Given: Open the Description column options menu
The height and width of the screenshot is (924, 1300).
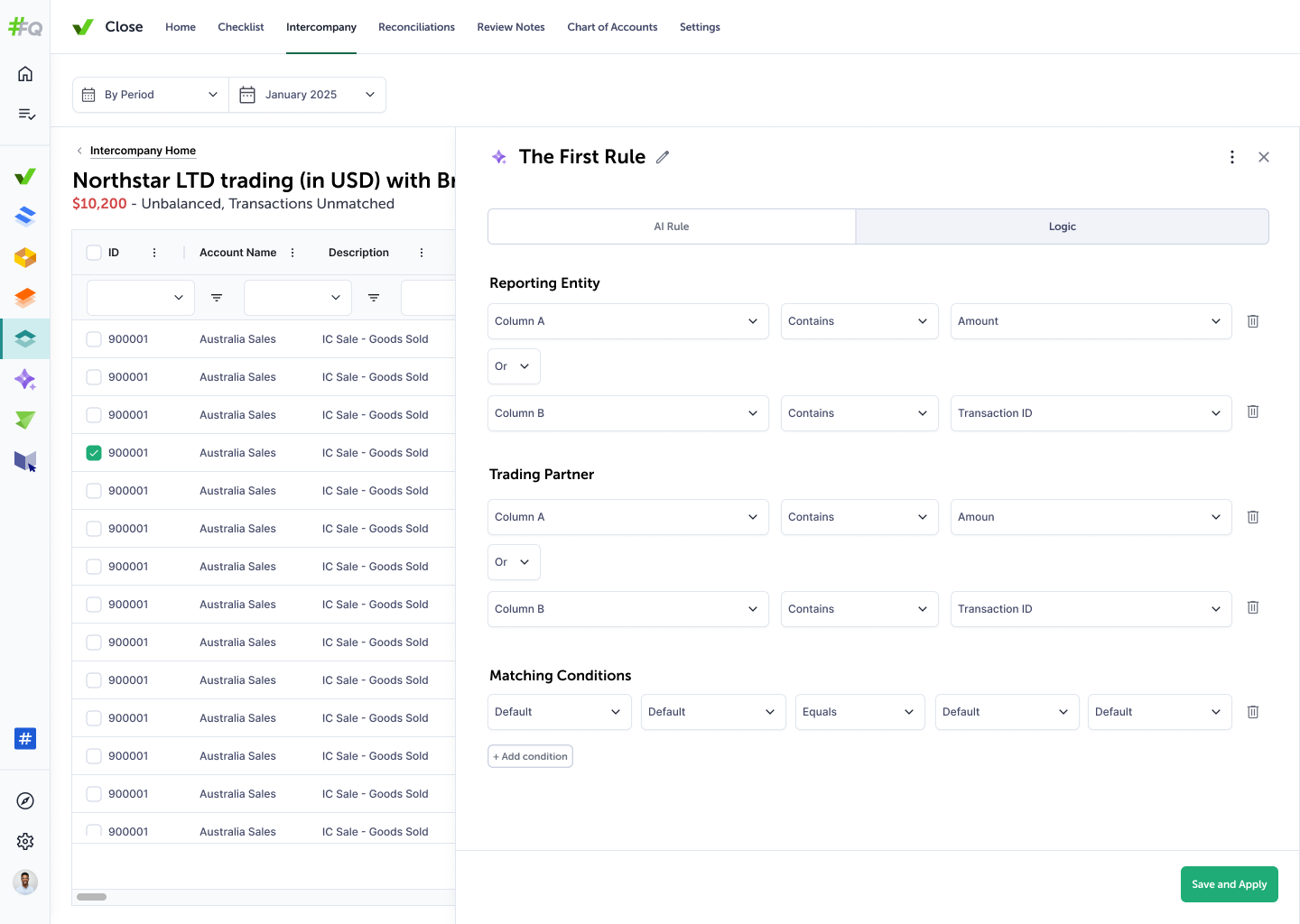Looking at the screenshot, I should tap(422, 253).
